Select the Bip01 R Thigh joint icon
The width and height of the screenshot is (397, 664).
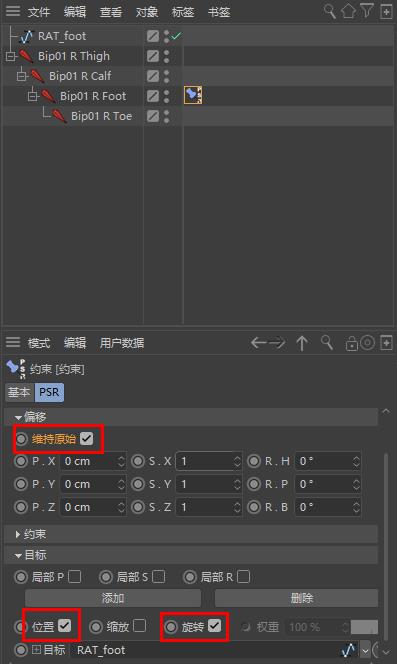point(26,56)
